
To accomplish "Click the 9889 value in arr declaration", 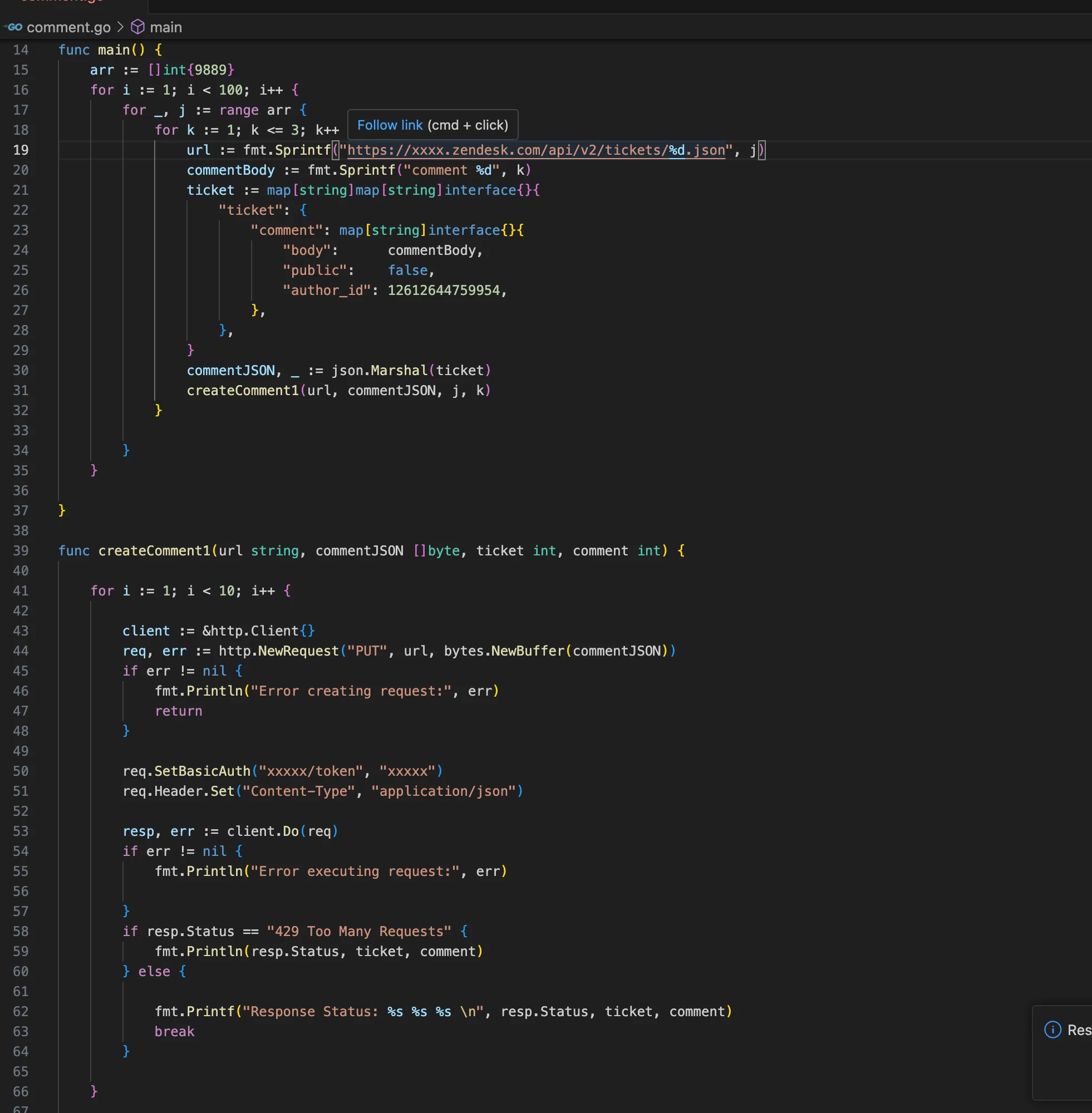I will pos(210,70).
